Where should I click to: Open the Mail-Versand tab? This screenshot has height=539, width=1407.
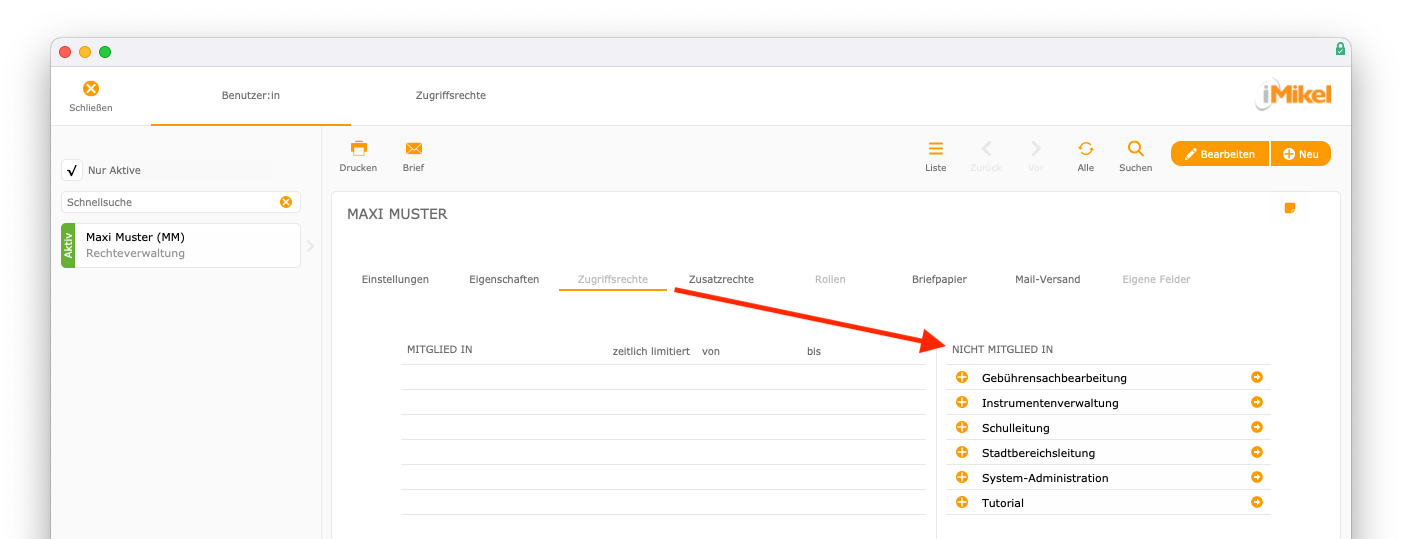click(1047, 279)
